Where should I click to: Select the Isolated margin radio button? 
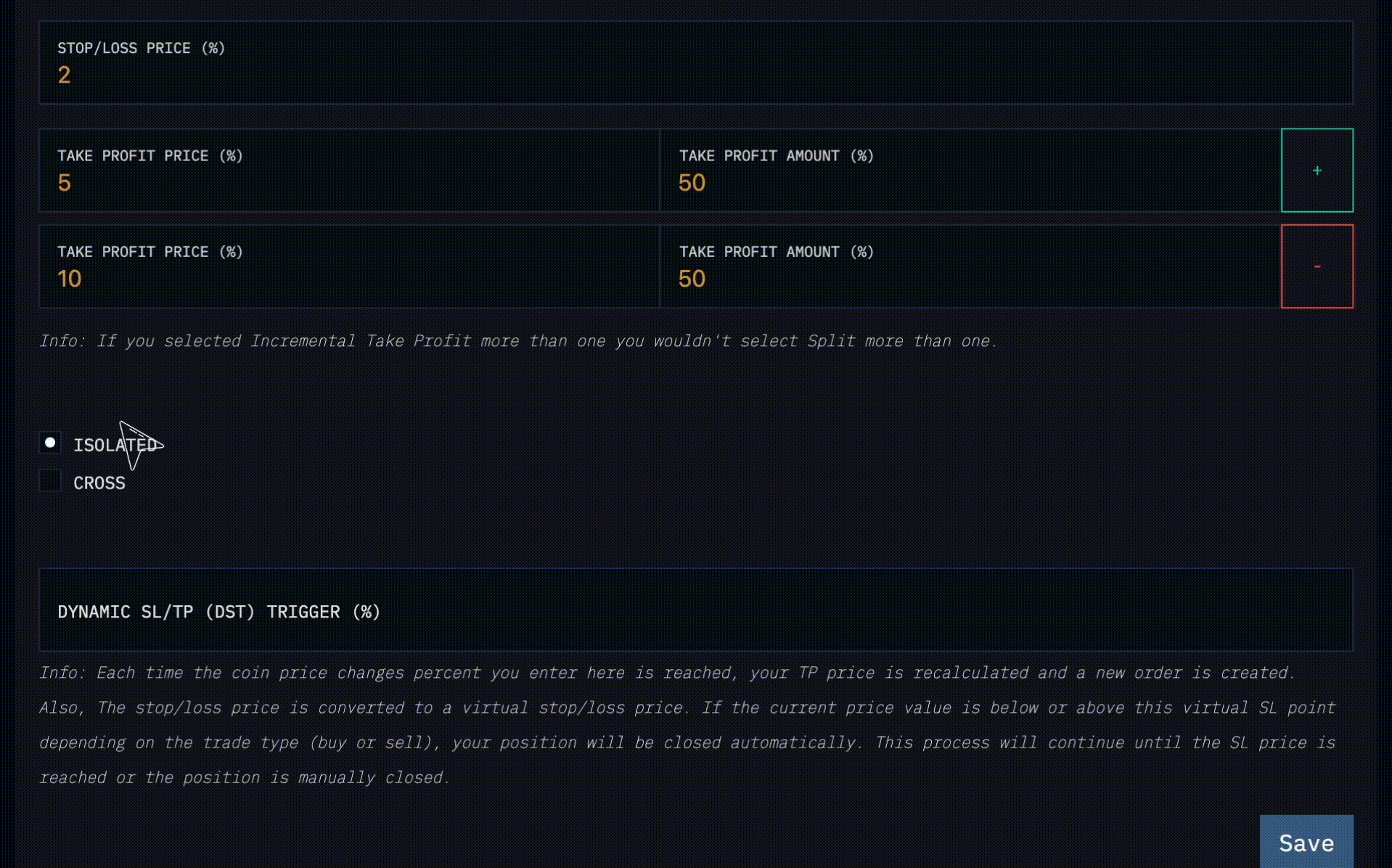point(50,443)
